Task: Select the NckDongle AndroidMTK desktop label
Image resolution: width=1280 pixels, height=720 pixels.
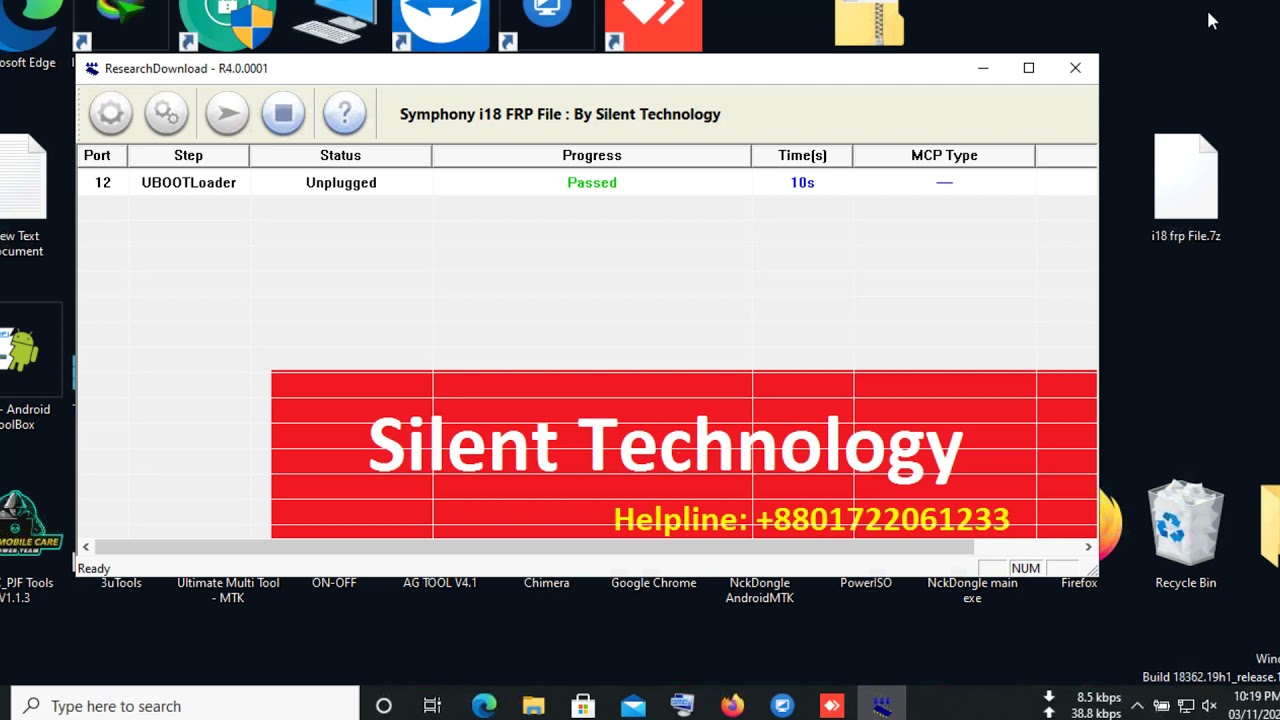Action: coord(760,590)
